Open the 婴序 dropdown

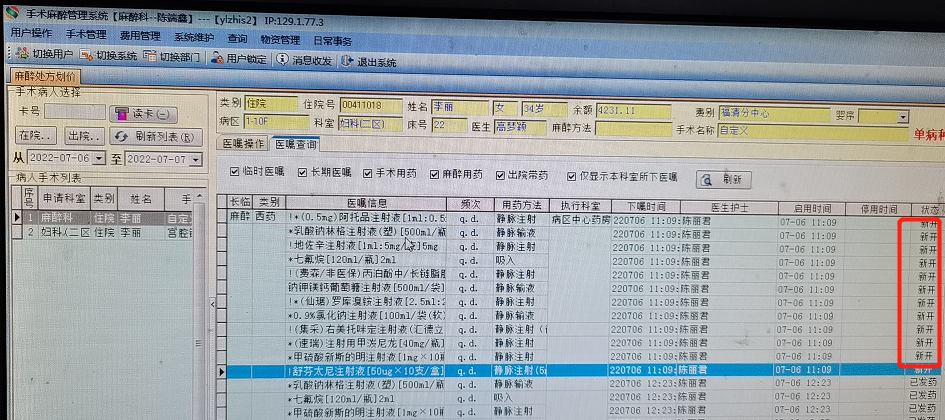(x=902, y=117)
